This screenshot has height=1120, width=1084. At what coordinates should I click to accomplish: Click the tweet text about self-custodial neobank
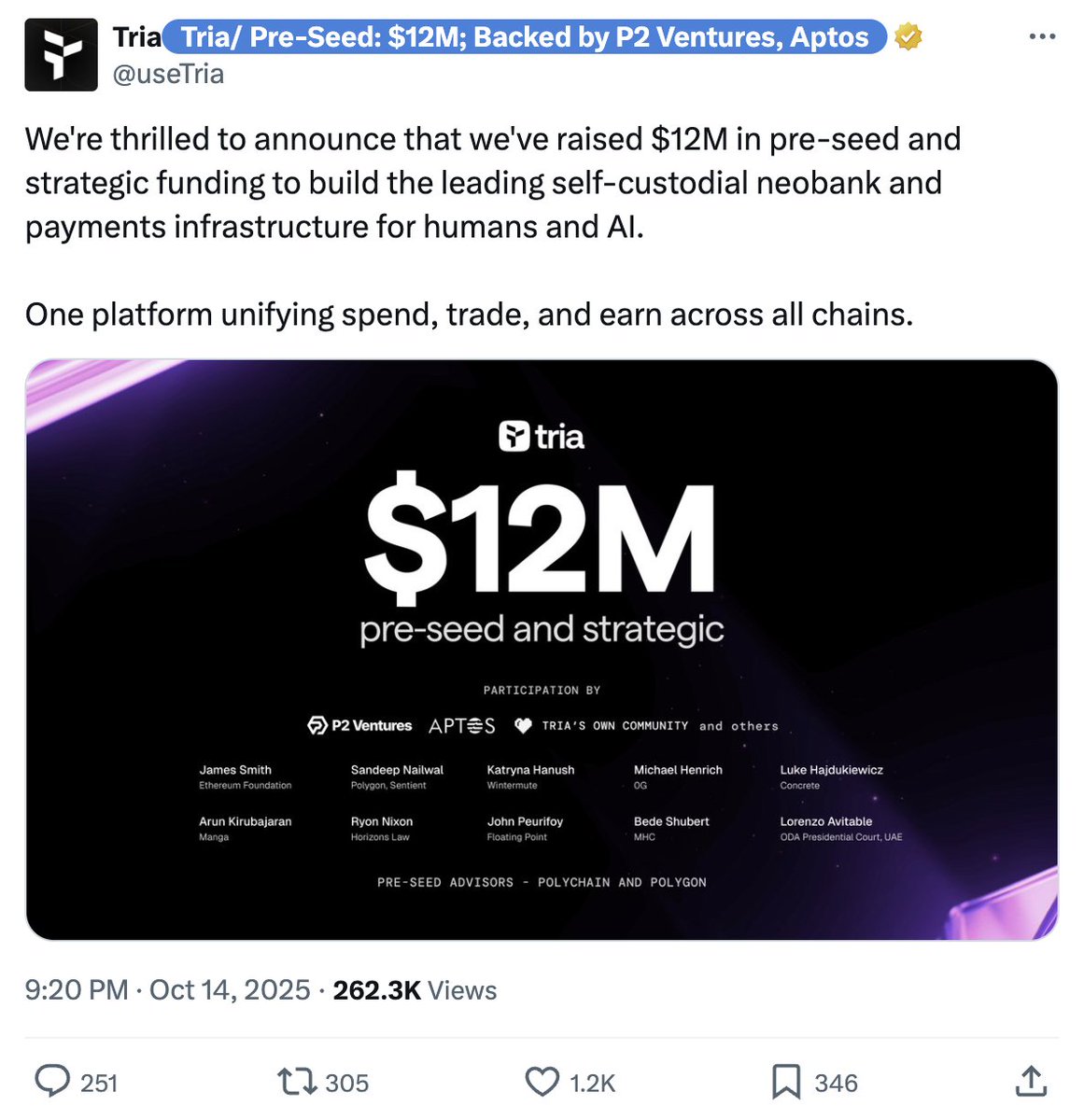[492, 183]
